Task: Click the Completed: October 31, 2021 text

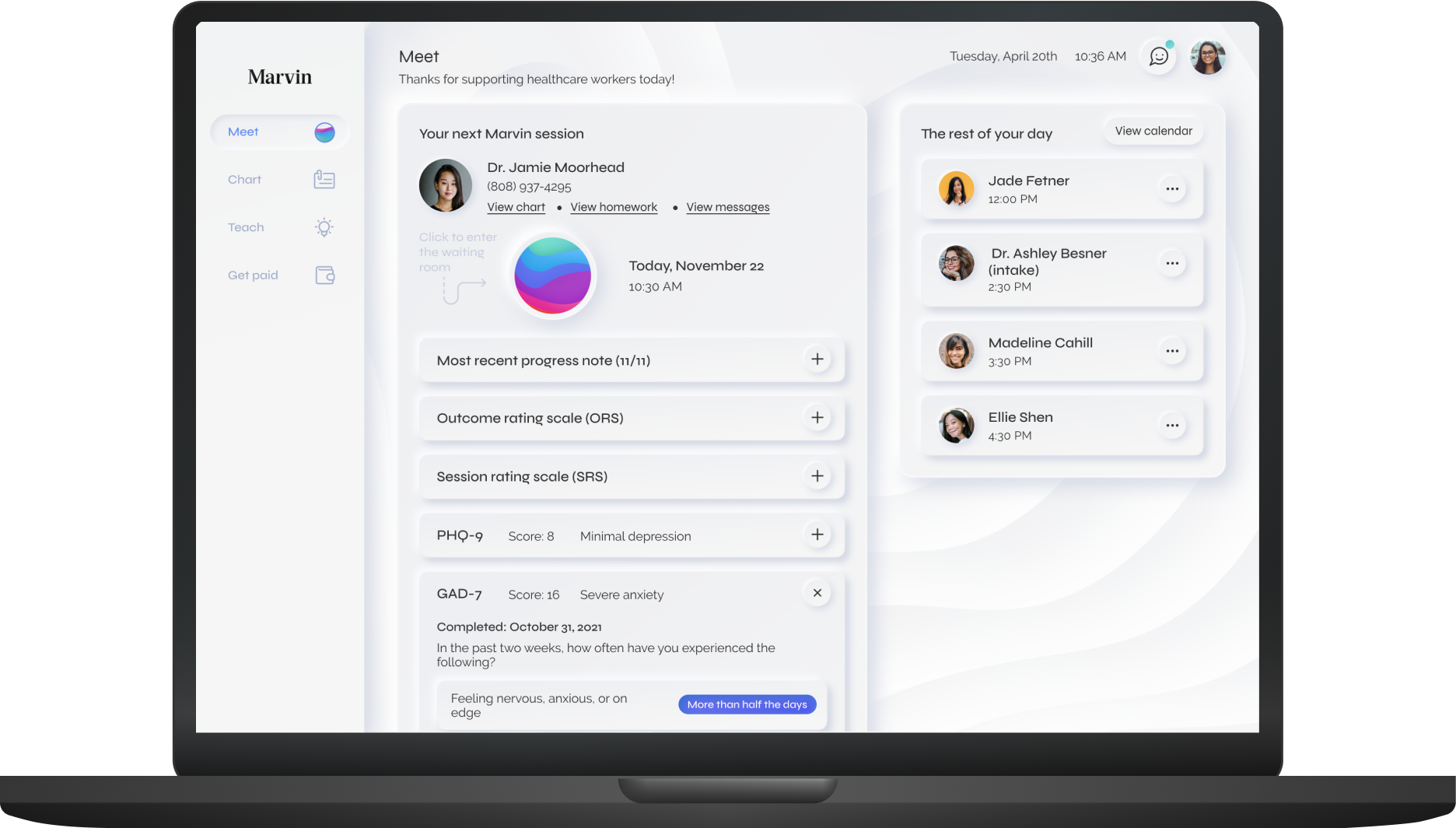Action: (x=519, y=627)
